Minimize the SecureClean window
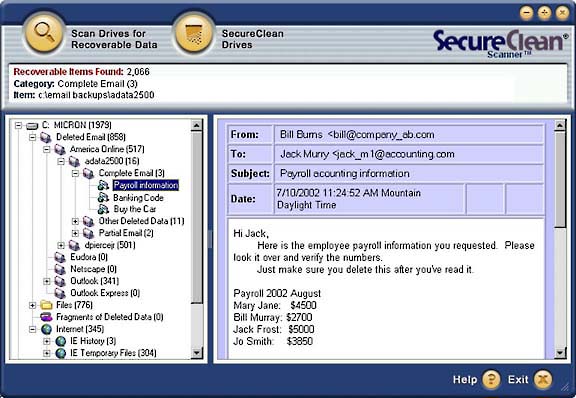The width and height of the screenshot is (576, 398). tap(526, 13)
